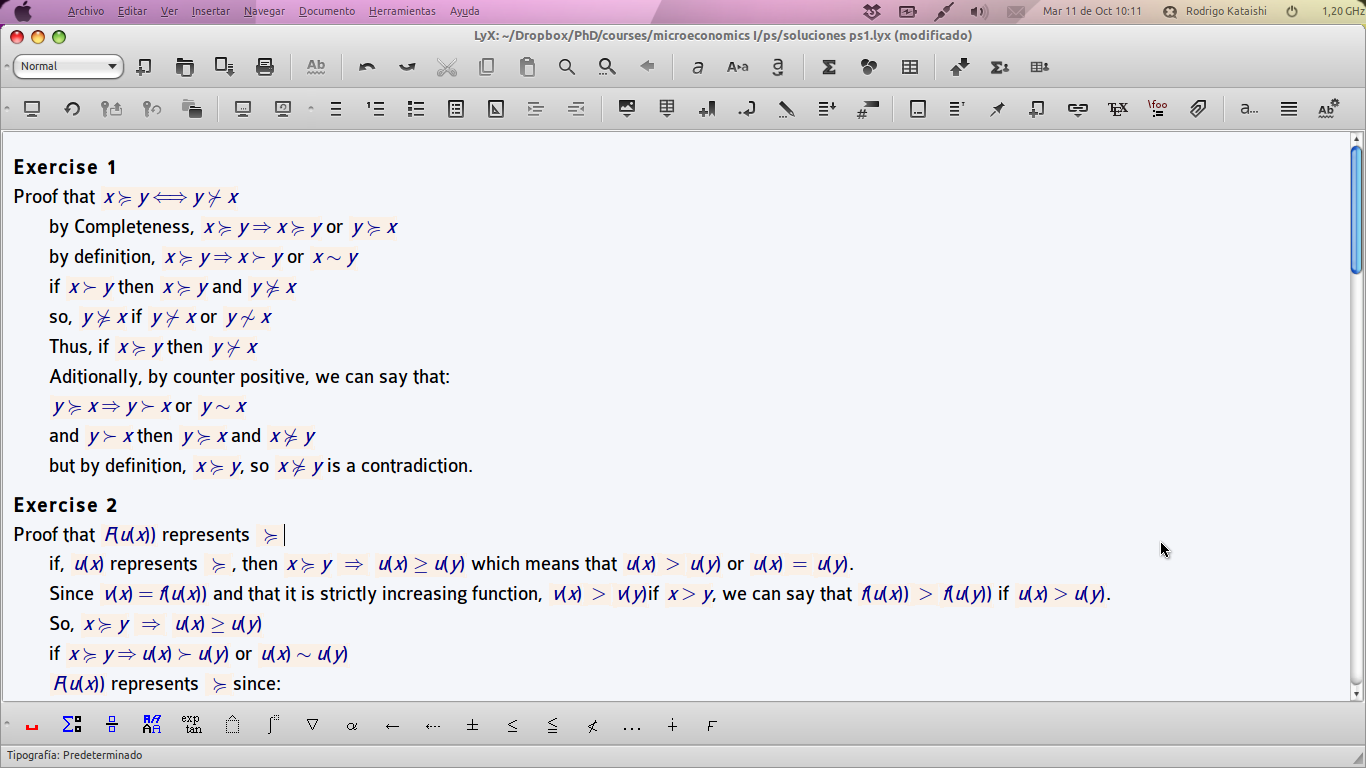Viewport: 1366px width, 768px height.
Task: Insert \foo math macro icon
Action: (1158, 109)
